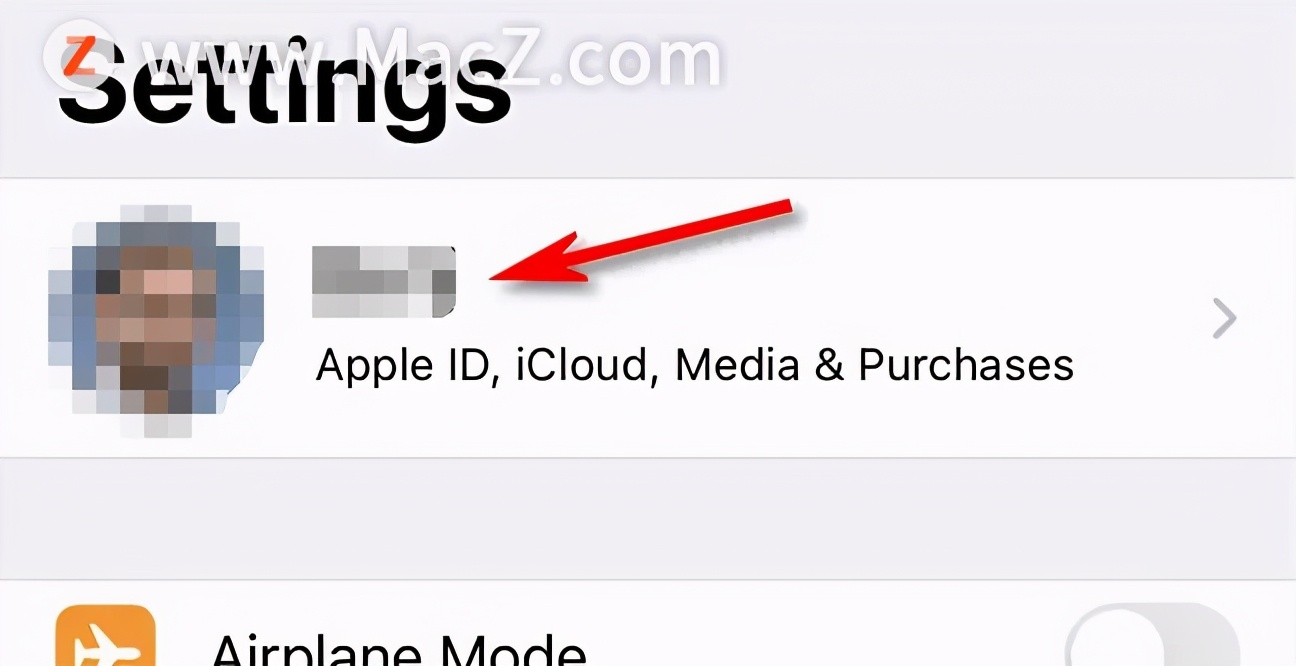The image size is (1296, 666).
Task: Tap the orange Airplane Mode icon
Action: 106,635
